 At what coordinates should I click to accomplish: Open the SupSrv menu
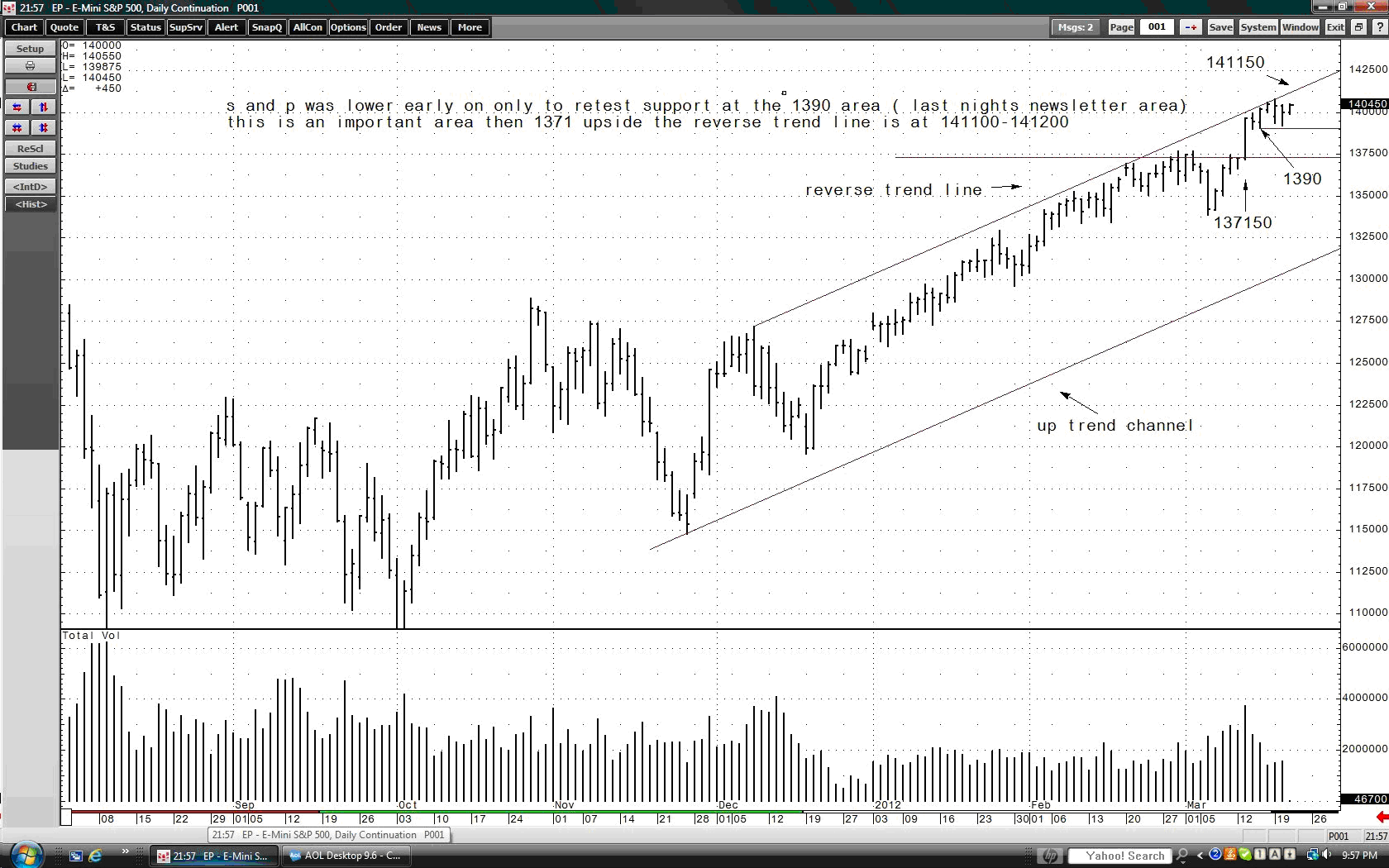186,27
